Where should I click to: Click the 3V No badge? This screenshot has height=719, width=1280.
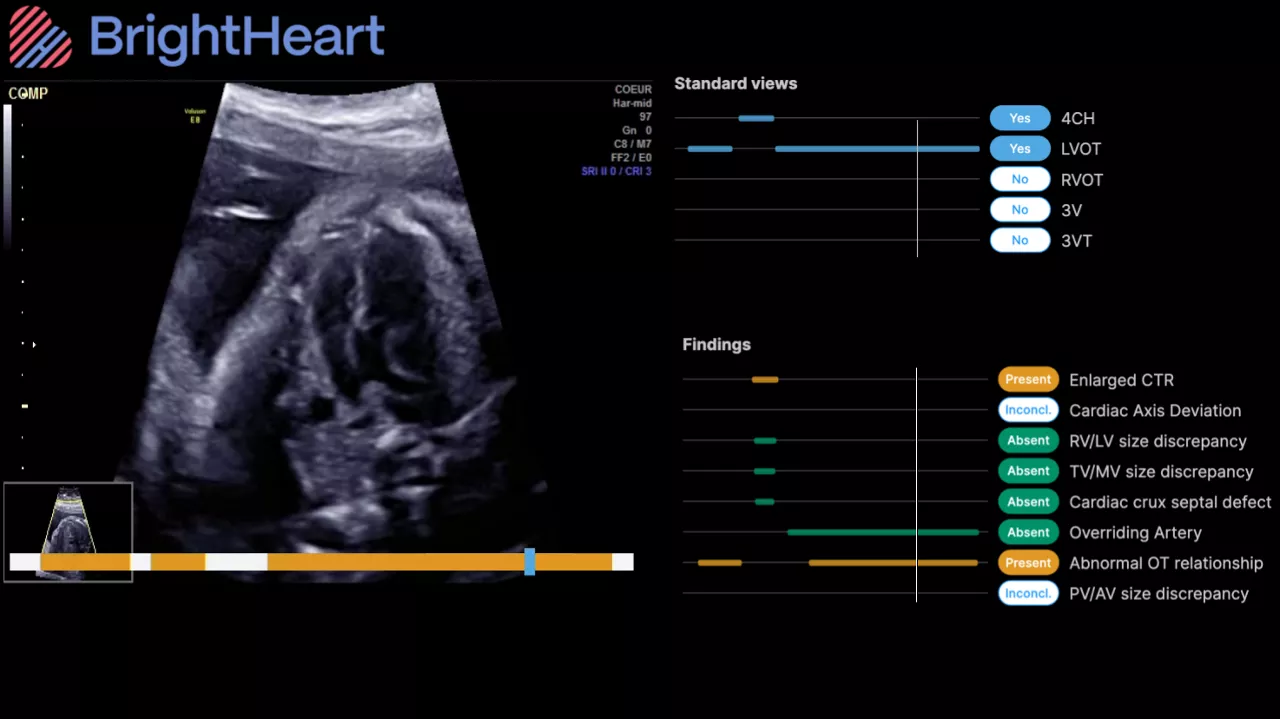1020,210
